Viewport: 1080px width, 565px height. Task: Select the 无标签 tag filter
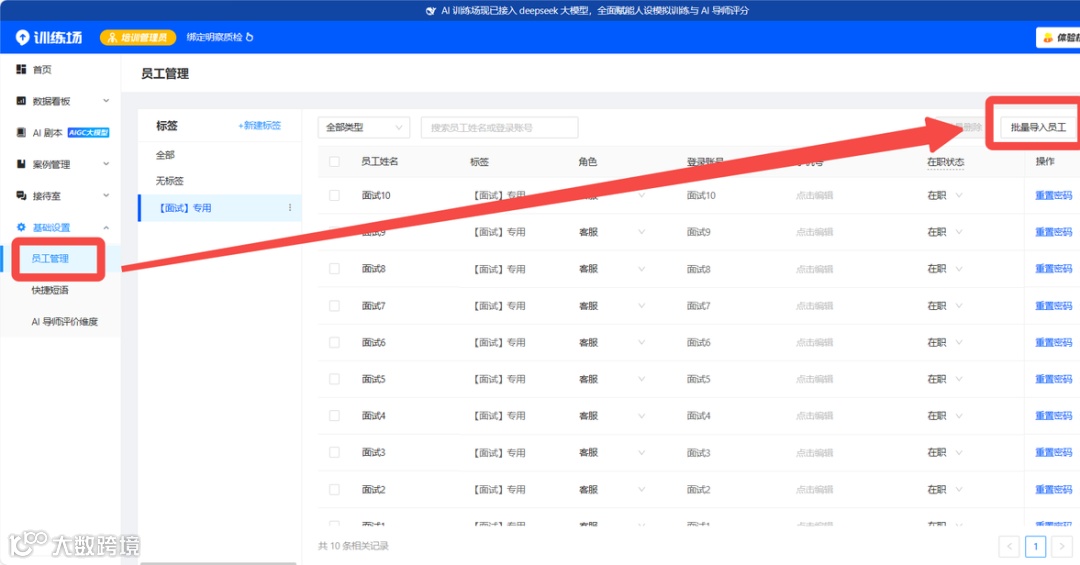click(170, 181)
